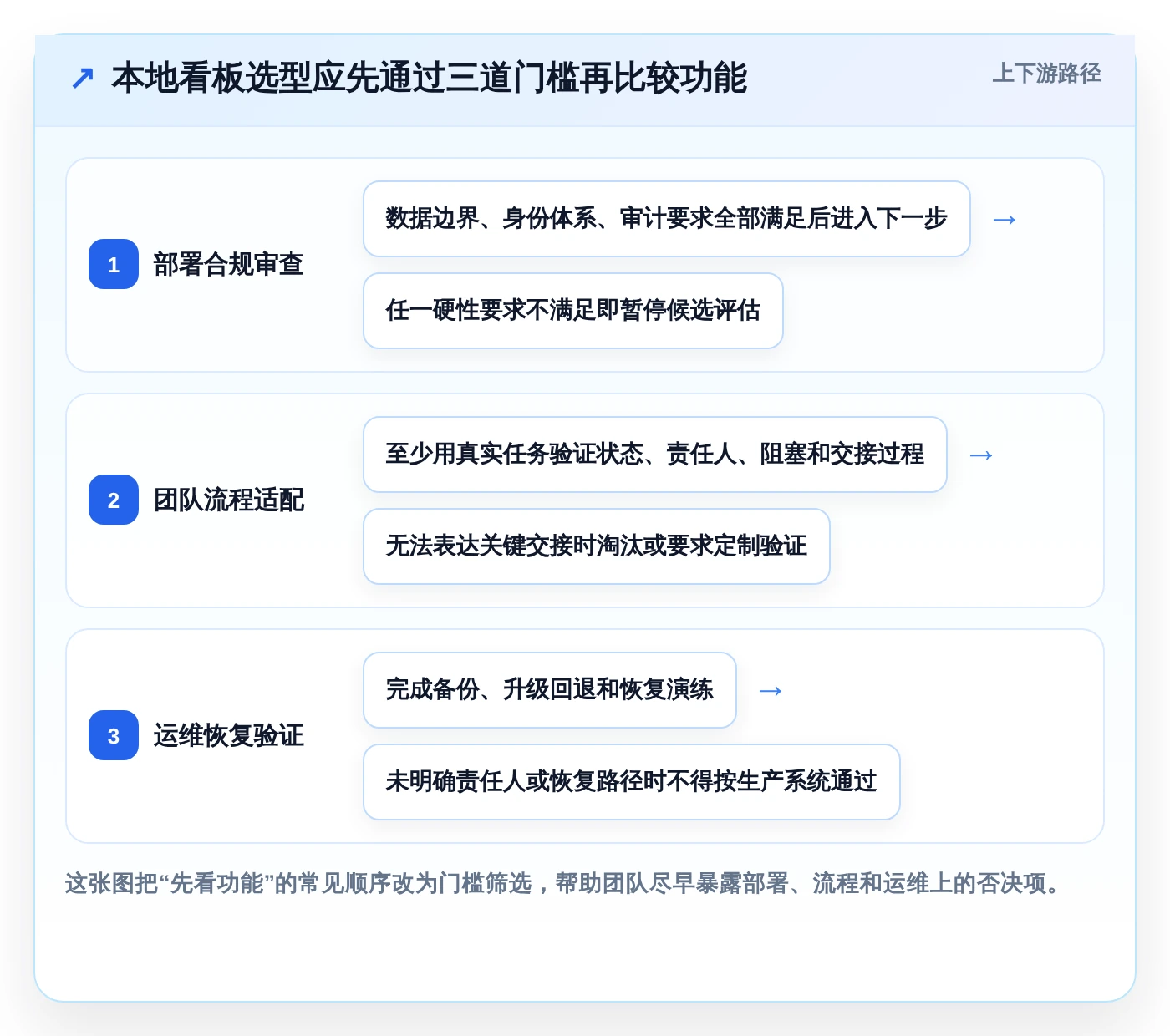Click the 团队流程适配 step label

228,500
